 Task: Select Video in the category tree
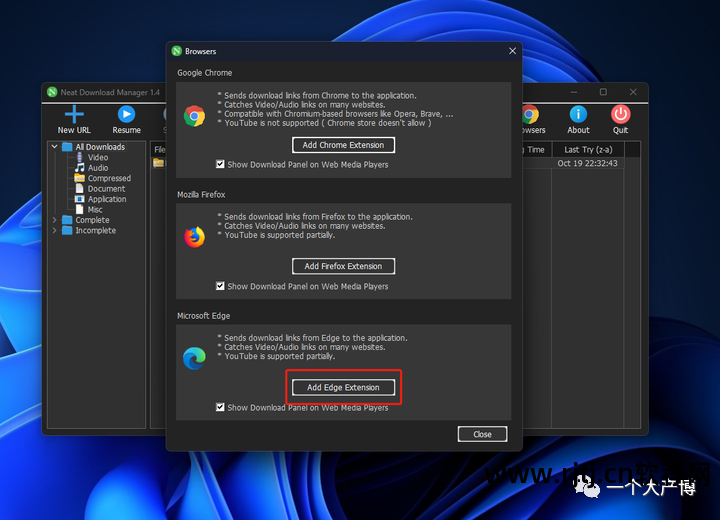click(98, 158)
